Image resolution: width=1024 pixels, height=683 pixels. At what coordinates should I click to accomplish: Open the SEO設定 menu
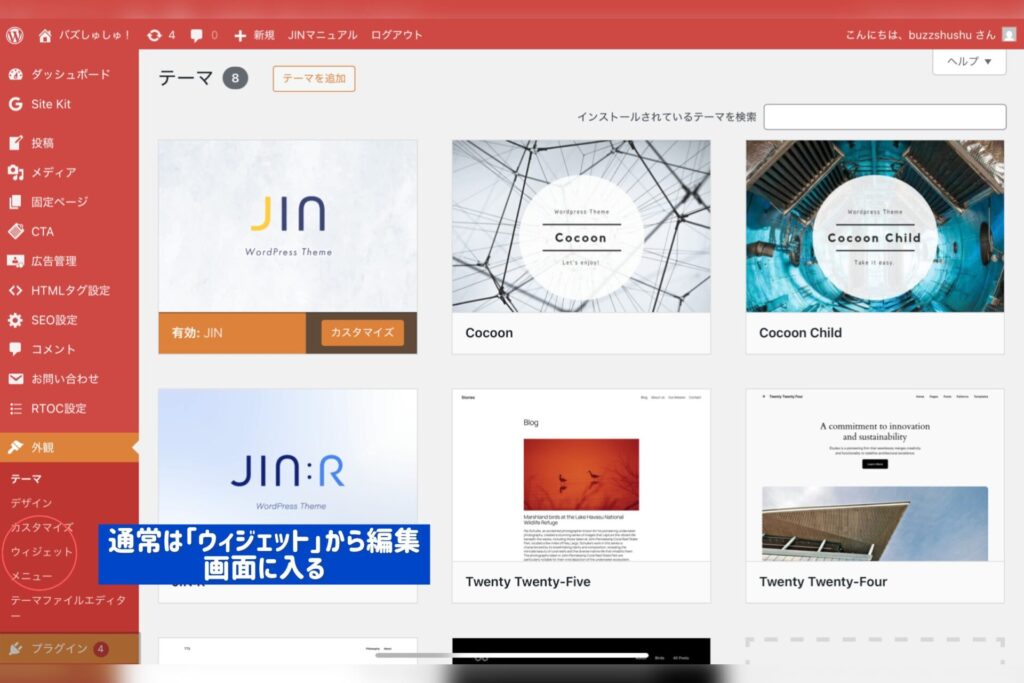pos(69,320)
